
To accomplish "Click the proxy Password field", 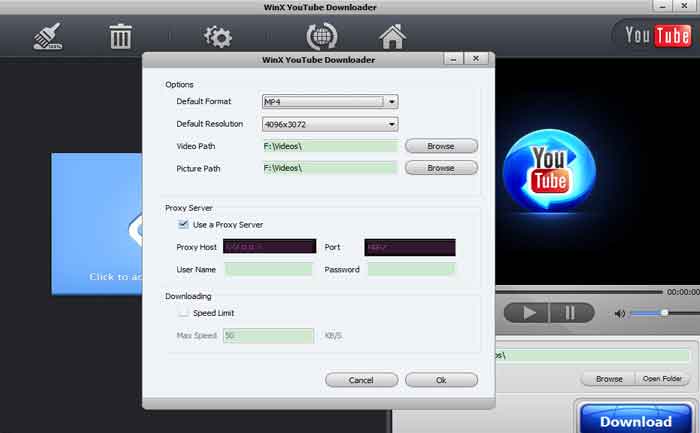I will point(411,269).
